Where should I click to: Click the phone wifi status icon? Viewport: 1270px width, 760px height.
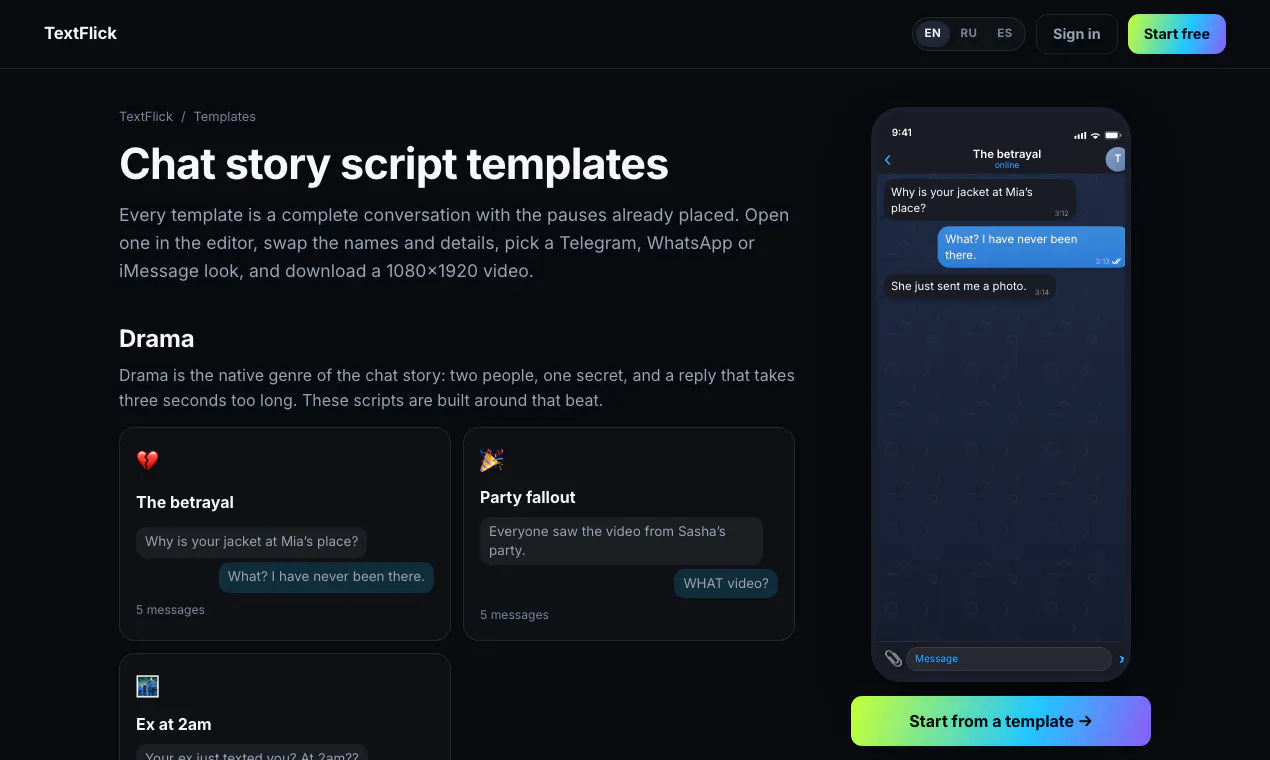(1095, 135)
